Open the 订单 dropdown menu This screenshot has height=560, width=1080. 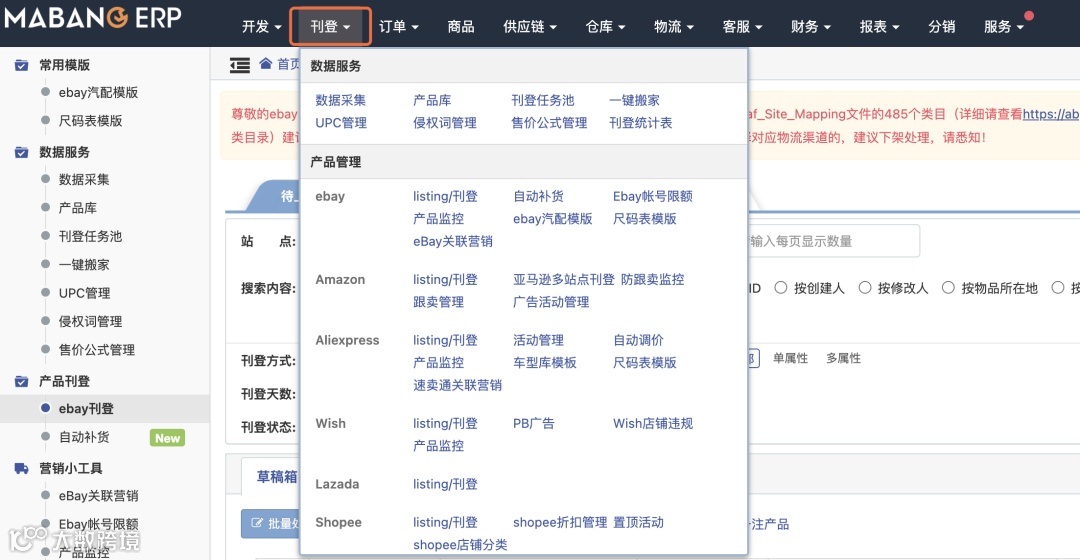tap(399, 27)
